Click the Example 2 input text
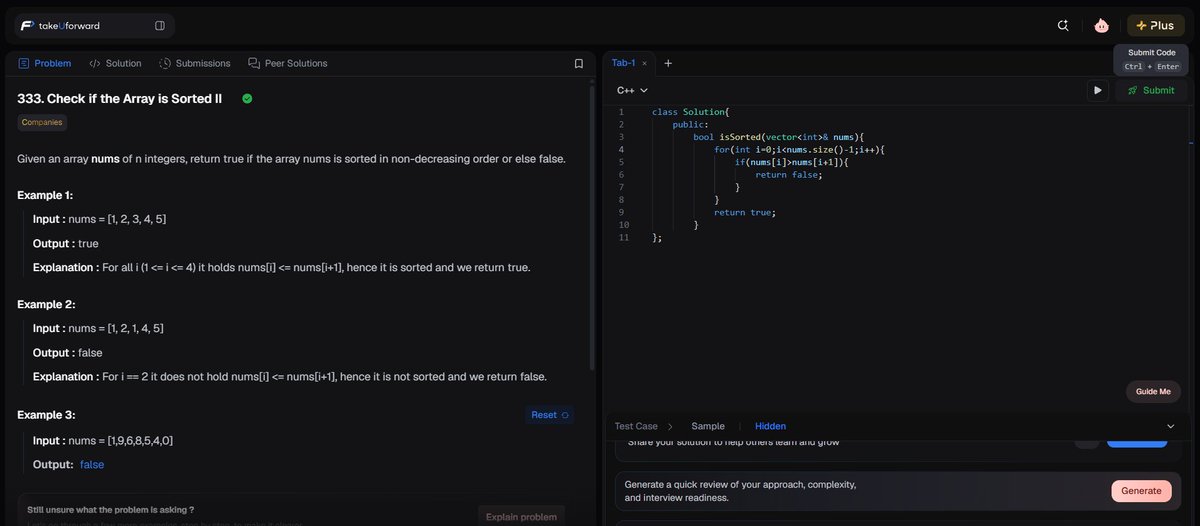The width and height of the screenshot is (1200, 526). [98, 328]
